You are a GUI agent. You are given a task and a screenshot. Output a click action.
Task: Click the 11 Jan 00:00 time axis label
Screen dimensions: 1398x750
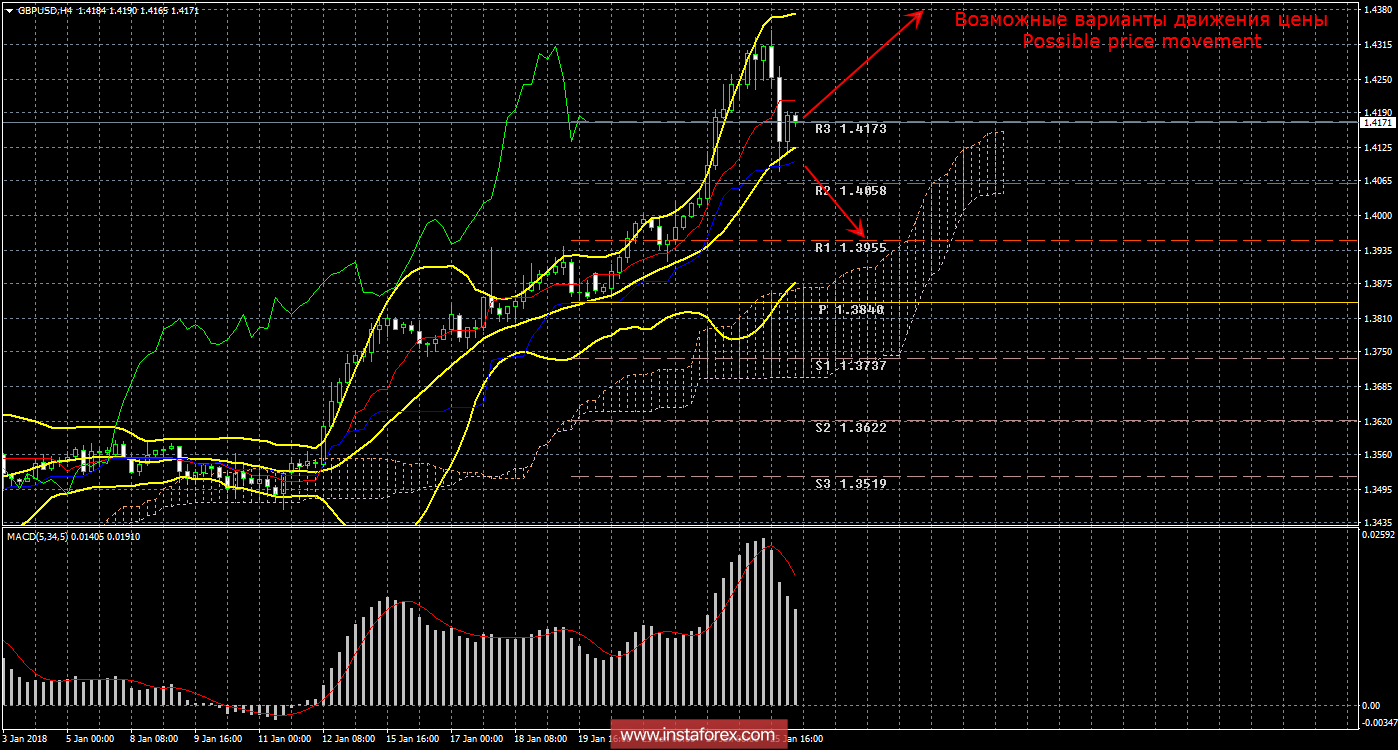pyautogui.click(x=285, y=739)
